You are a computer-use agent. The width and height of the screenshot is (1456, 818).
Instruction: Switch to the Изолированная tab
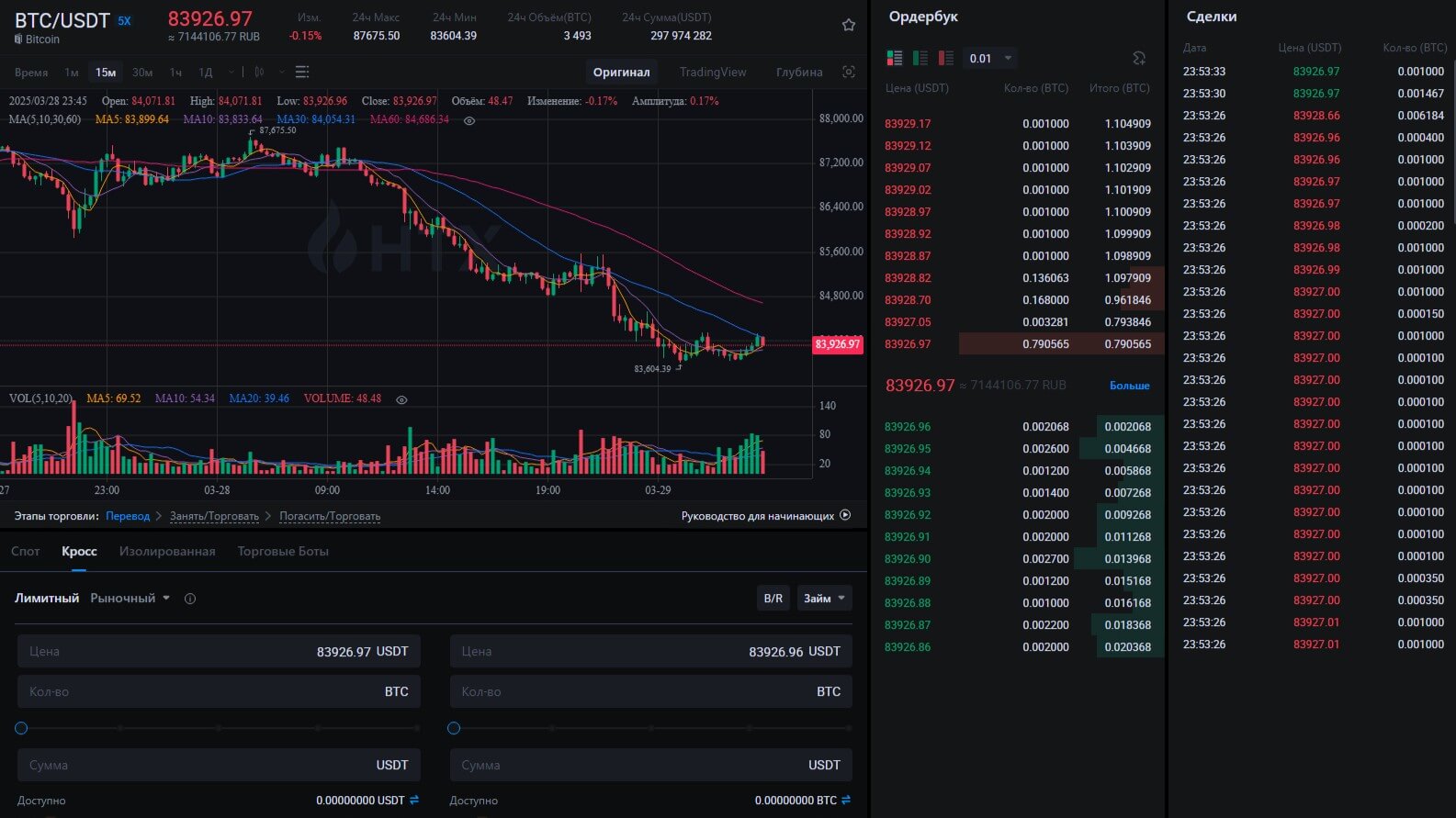167,552
